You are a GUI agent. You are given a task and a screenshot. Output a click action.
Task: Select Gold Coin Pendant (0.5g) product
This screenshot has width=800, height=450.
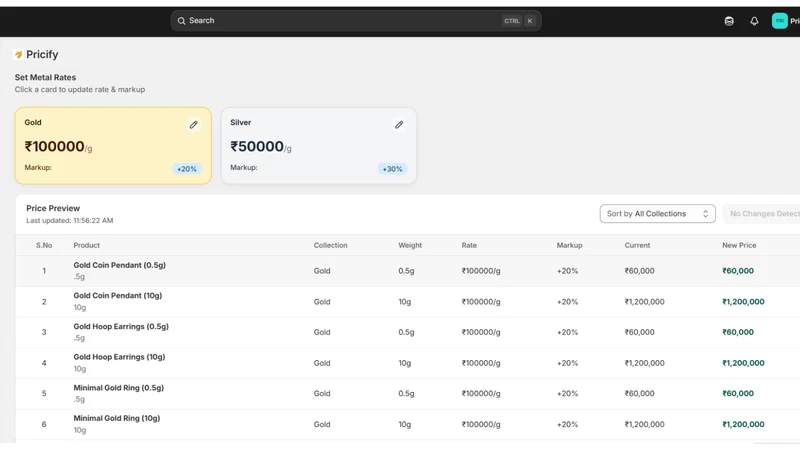click(119, 265)
